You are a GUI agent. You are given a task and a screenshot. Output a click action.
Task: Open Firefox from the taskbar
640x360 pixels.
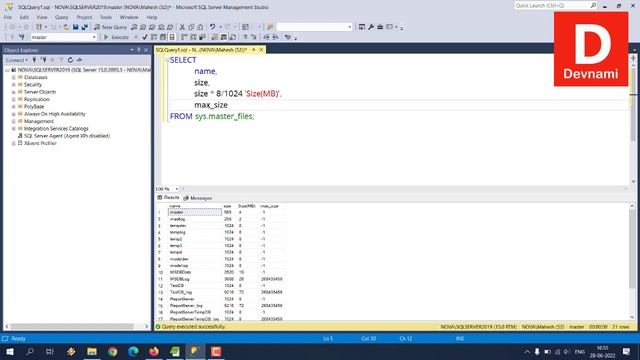154,351
